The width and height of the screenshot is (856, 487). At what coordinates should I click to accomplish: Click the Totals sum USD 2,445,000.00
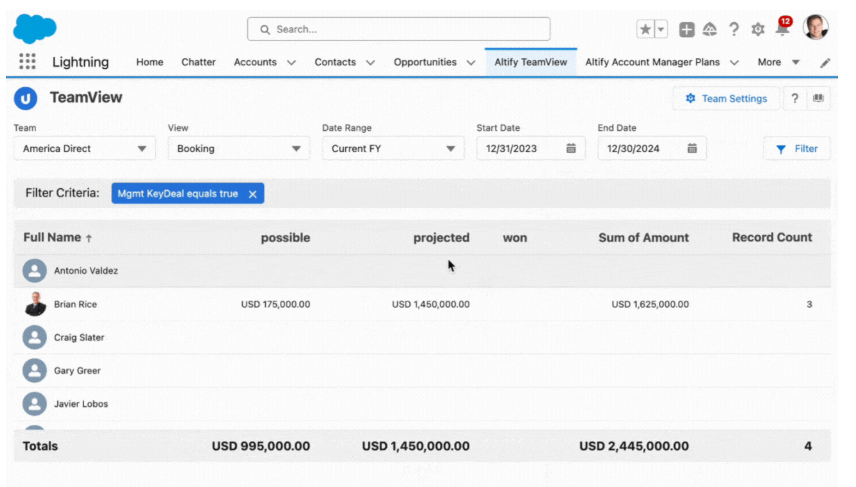click(x=634, y=446)
